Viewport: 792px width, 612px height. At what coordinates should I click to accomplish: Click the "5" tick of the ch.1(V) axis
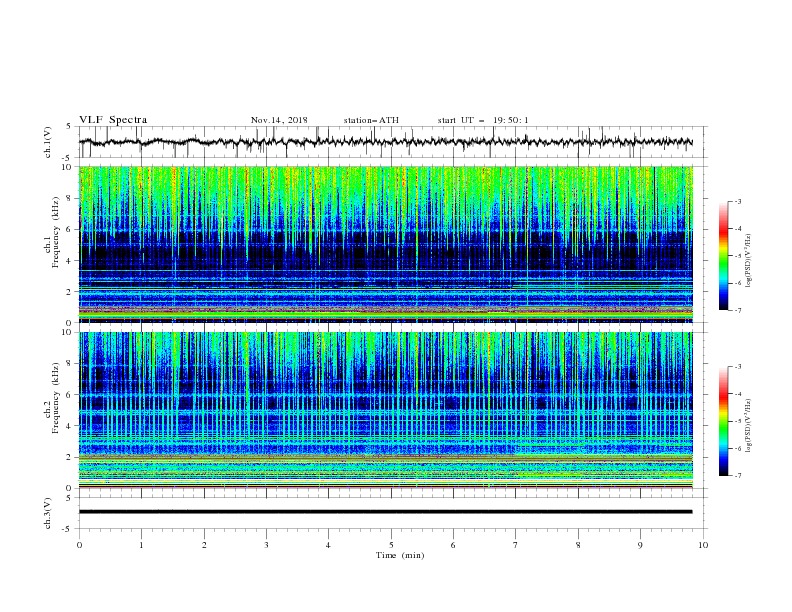click(69, 126)
